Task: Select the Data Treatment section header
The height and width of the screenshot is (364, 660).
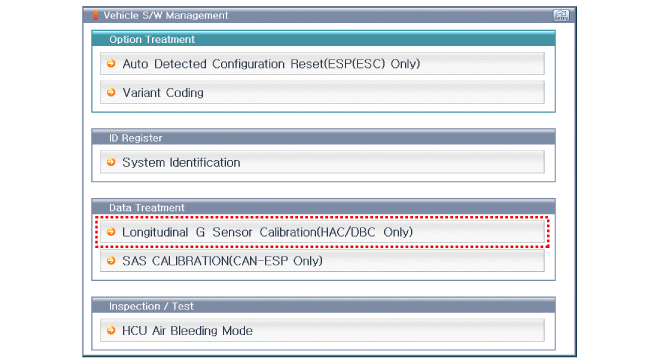Action: (323, 207)
